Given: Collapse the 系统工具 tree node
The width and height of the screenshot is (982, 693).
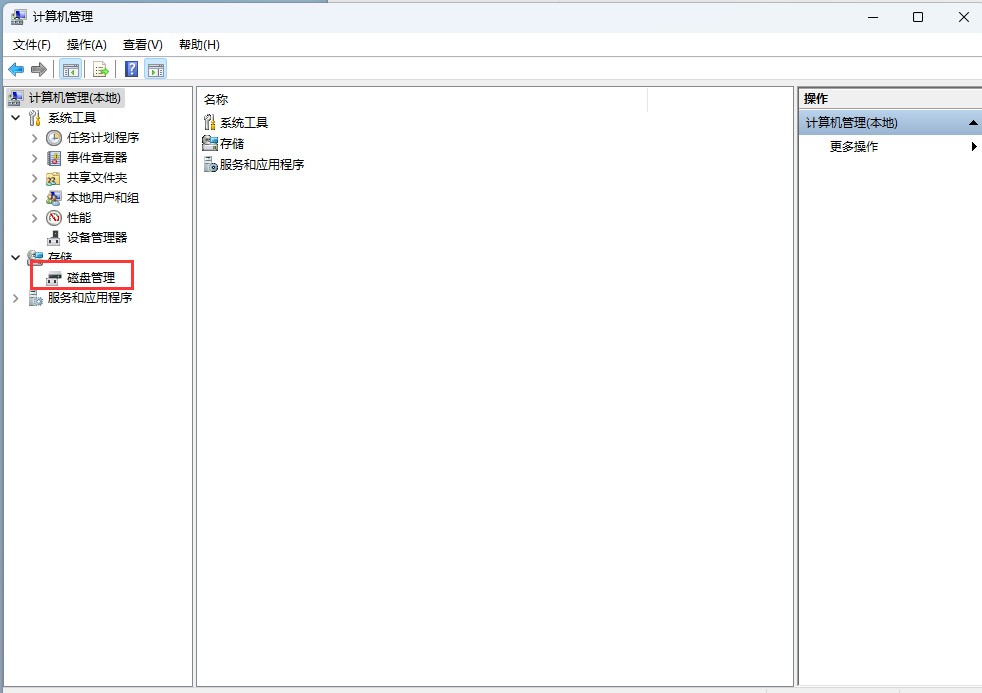Looking at the screenshot, I should pos(15,117).
